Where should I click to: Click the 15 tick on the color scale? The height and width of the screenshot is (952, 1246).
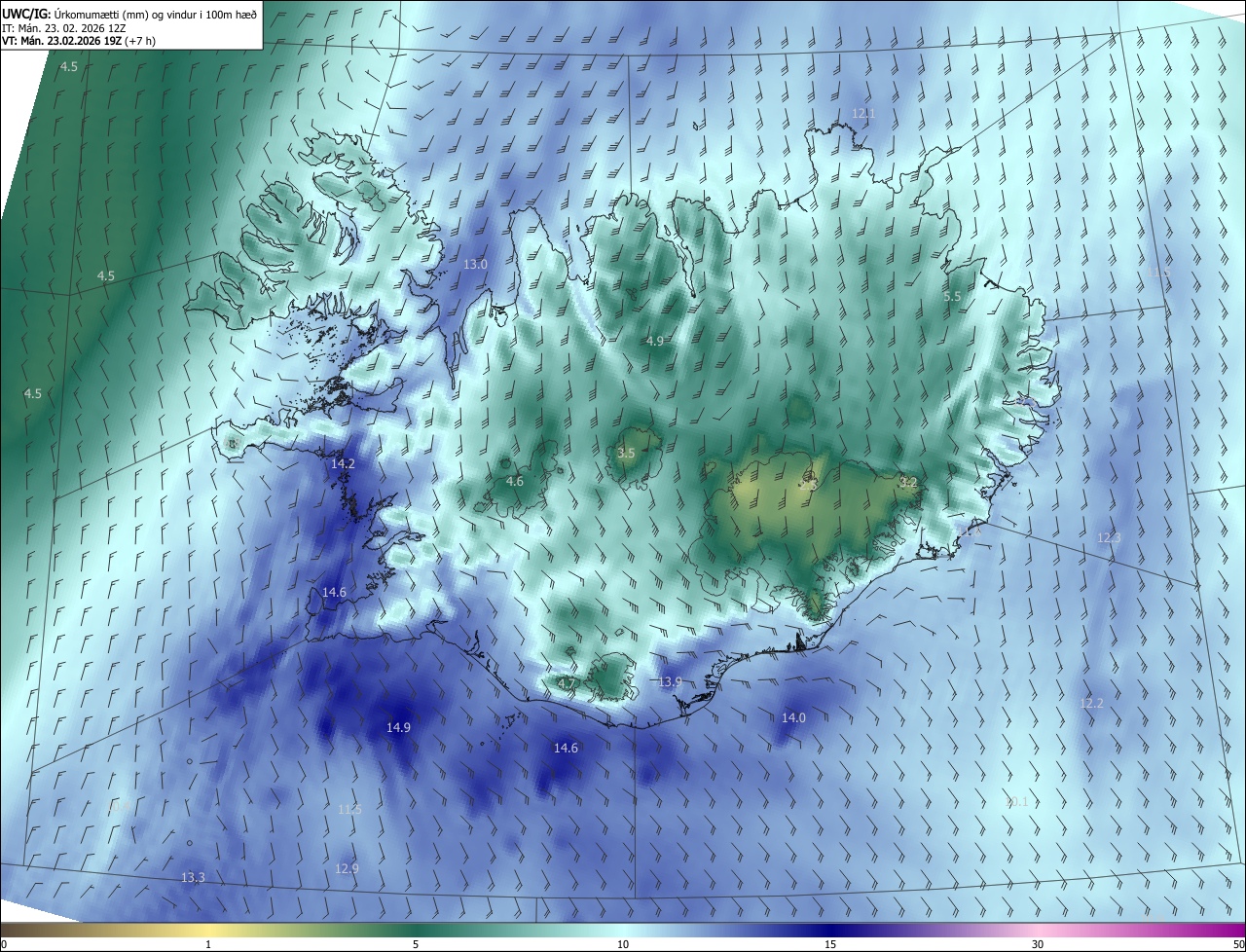[x=830, y=944]
